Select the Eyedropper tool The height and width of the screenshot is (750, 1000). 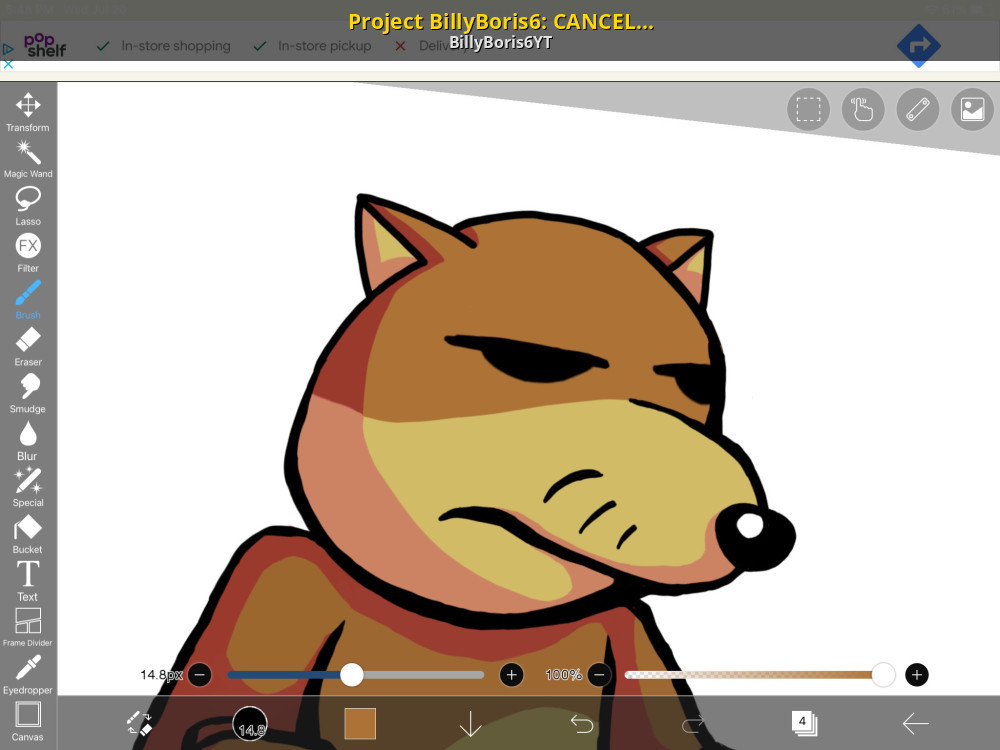pos(28,674)
